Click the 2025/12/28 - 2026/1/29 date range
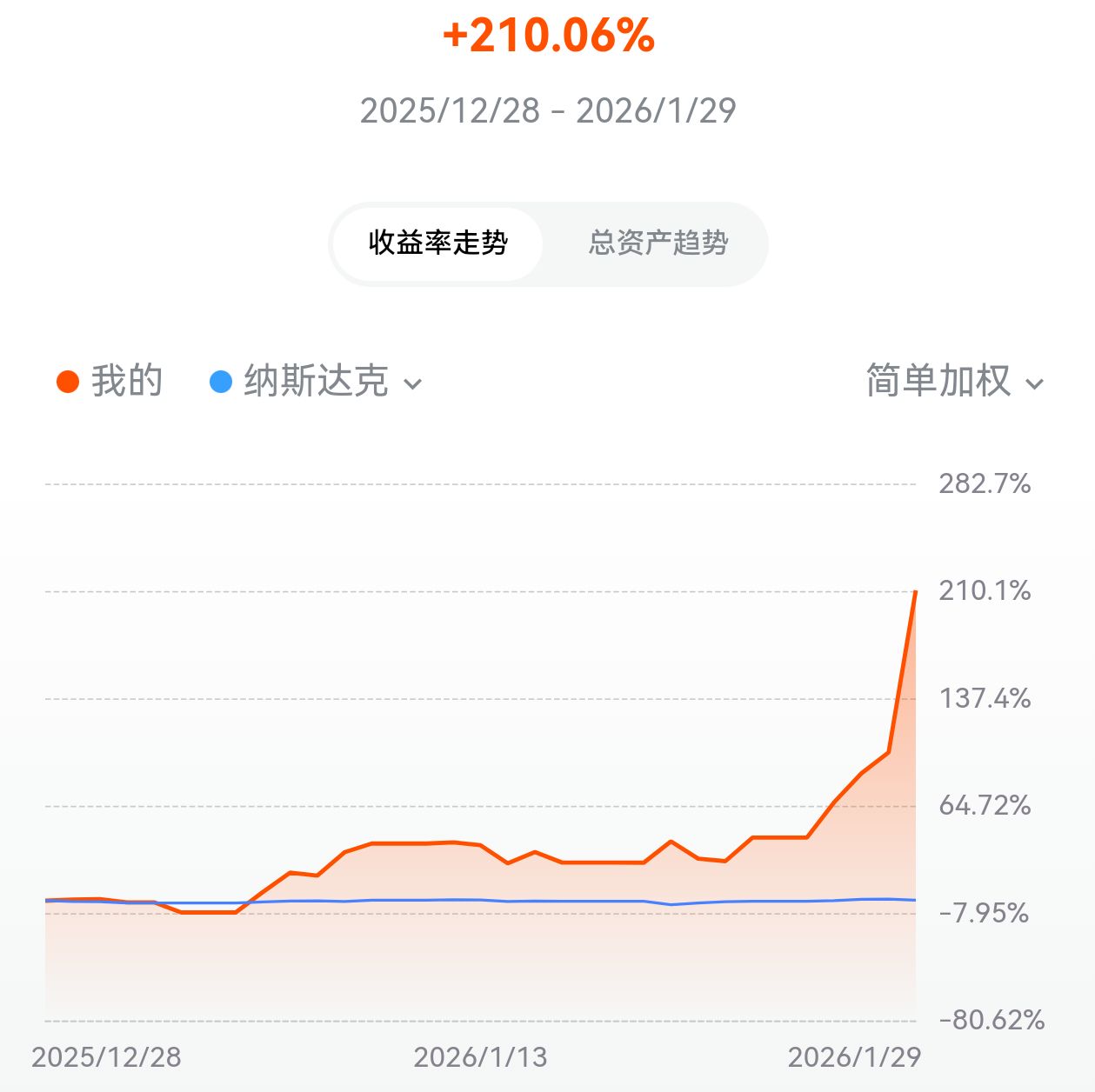 548,111
